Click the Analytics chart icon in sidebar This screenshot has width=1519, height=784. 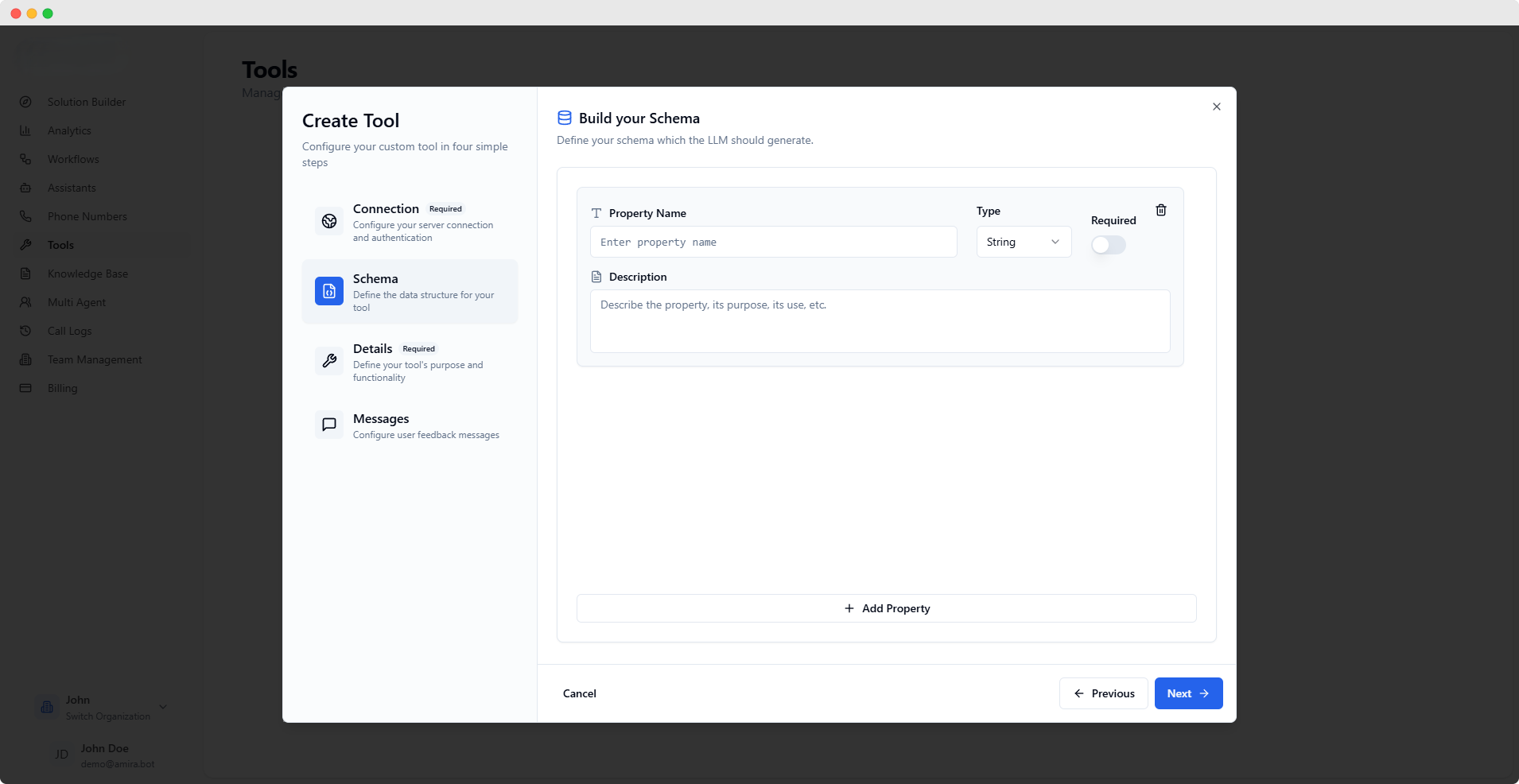25,130
